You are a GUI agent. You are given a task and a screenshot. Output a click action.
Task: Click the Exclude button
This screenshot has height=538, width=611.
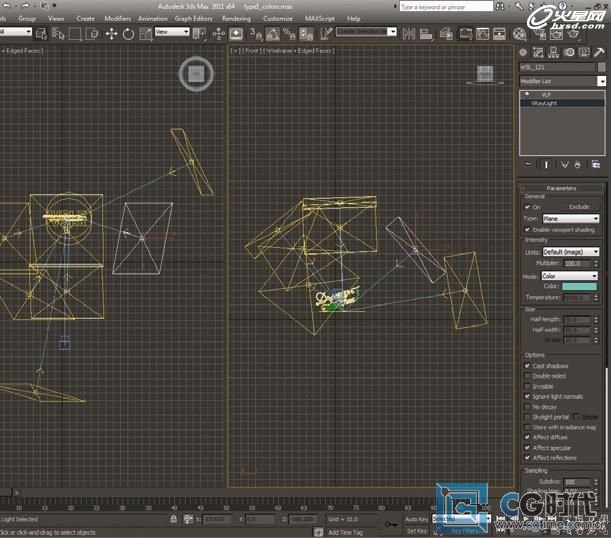point(579,206)
